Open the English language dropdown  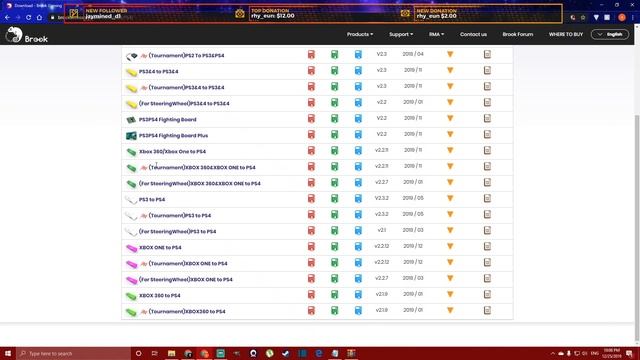pos(610,34)
